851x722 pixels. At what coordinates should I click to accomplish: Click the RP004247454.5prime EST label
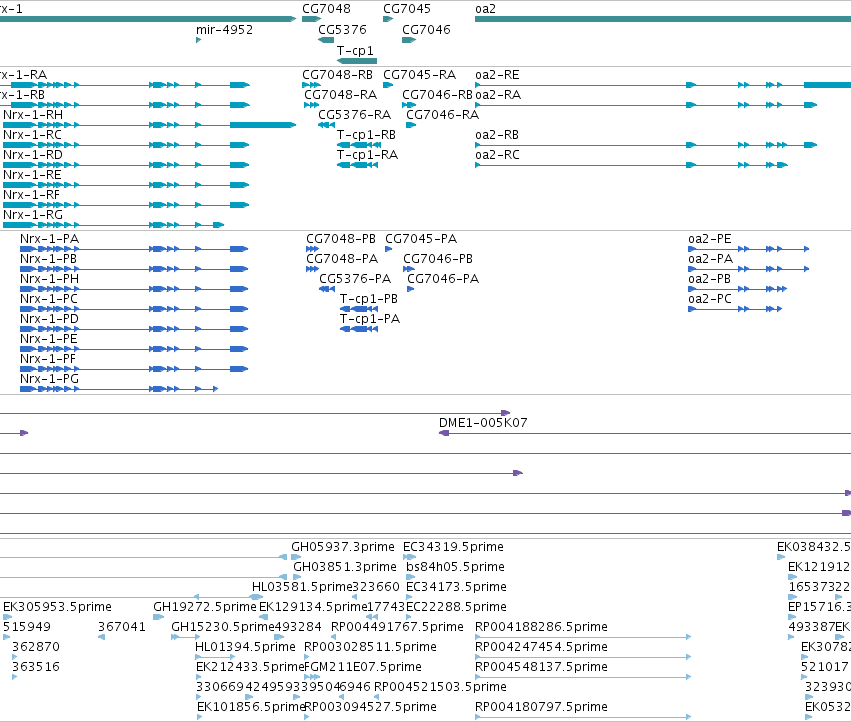coord(541,647)
